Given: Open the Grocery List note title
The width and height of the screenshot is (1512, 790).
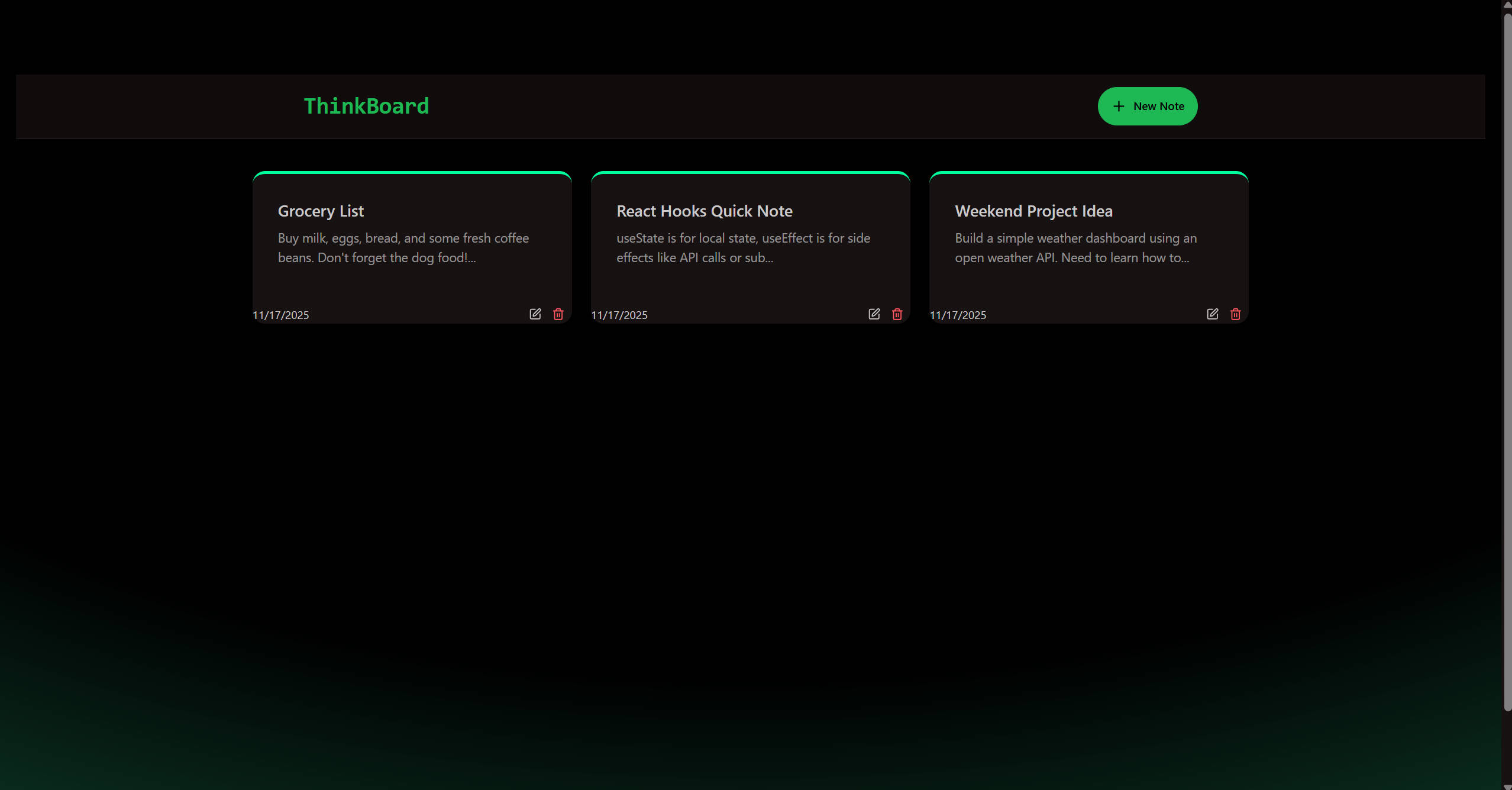Looking at the screenshot, I should pos(321,211).
